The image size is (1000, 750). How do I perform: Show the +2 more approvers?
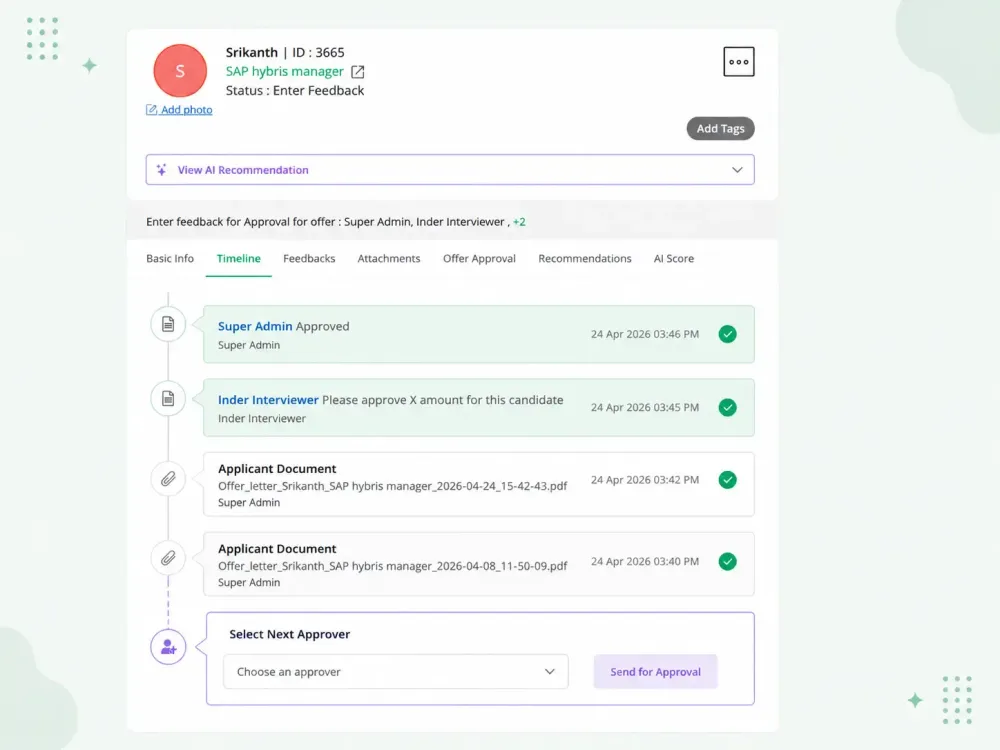click(x=519, y=222)
